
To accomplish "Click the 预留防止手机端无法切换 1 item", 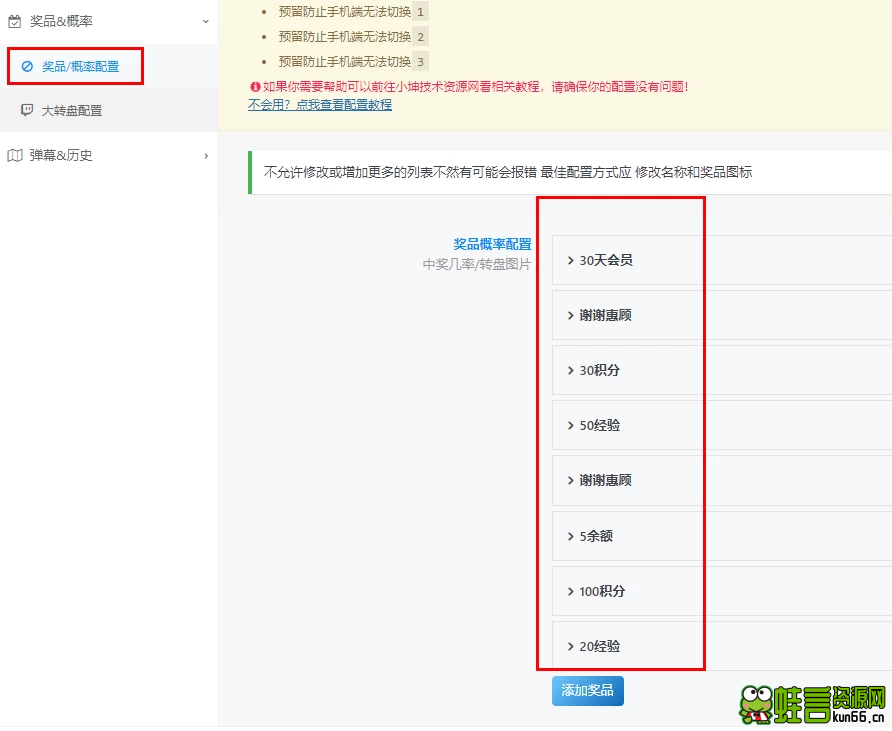I will point(353,11).
